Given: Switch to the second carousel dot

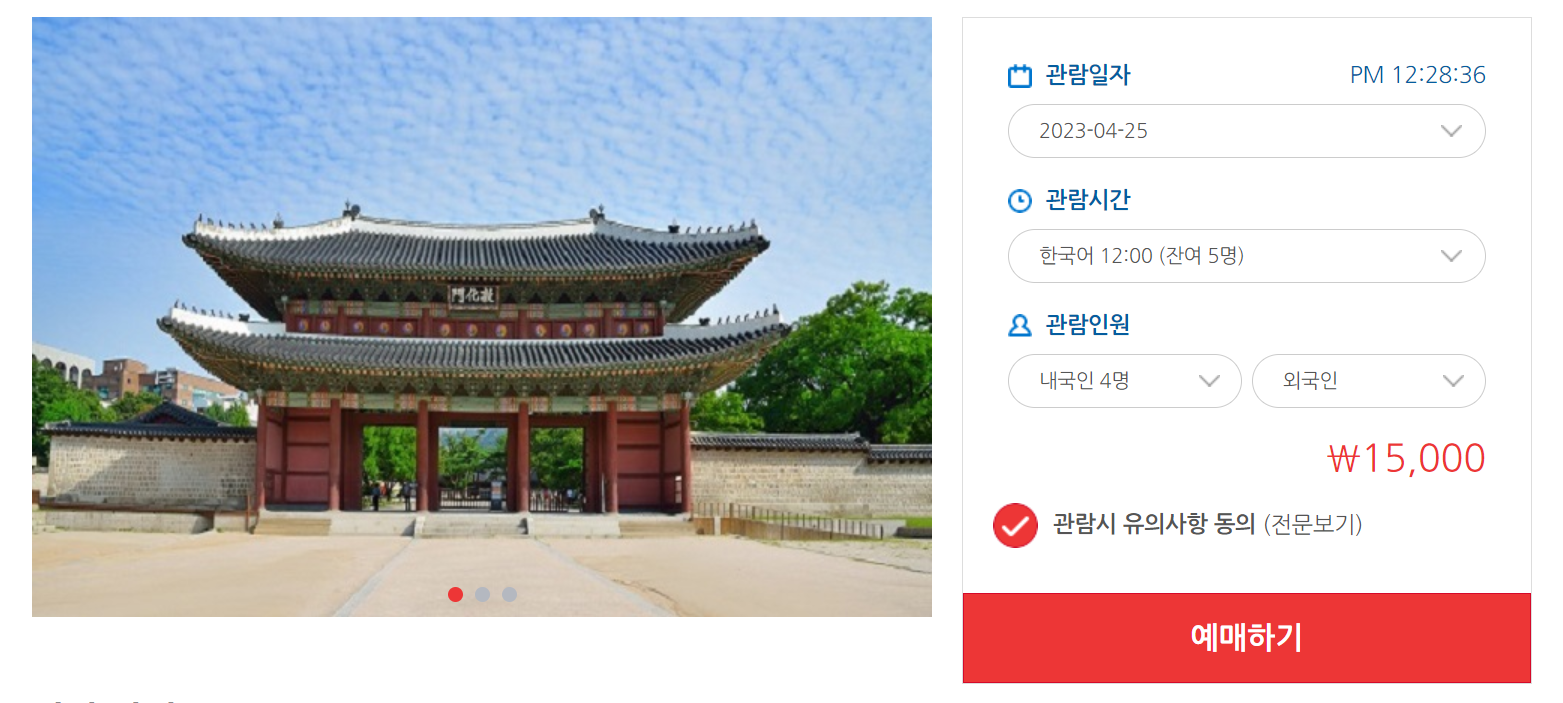Looking at the screenshot, I should click(482, 594).
